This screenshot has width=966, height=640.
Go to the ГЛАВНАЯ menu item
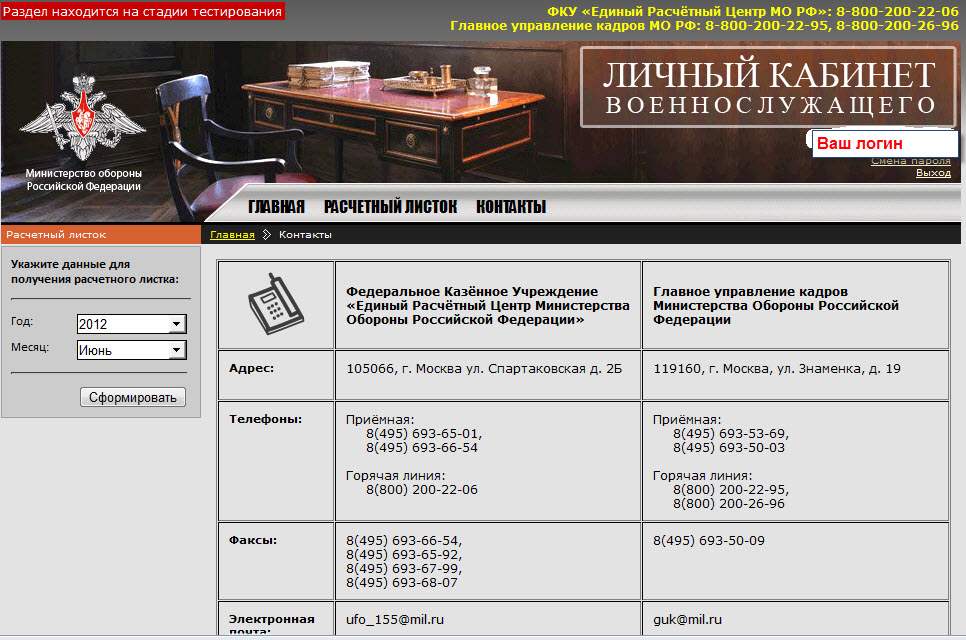pos(276,207)
